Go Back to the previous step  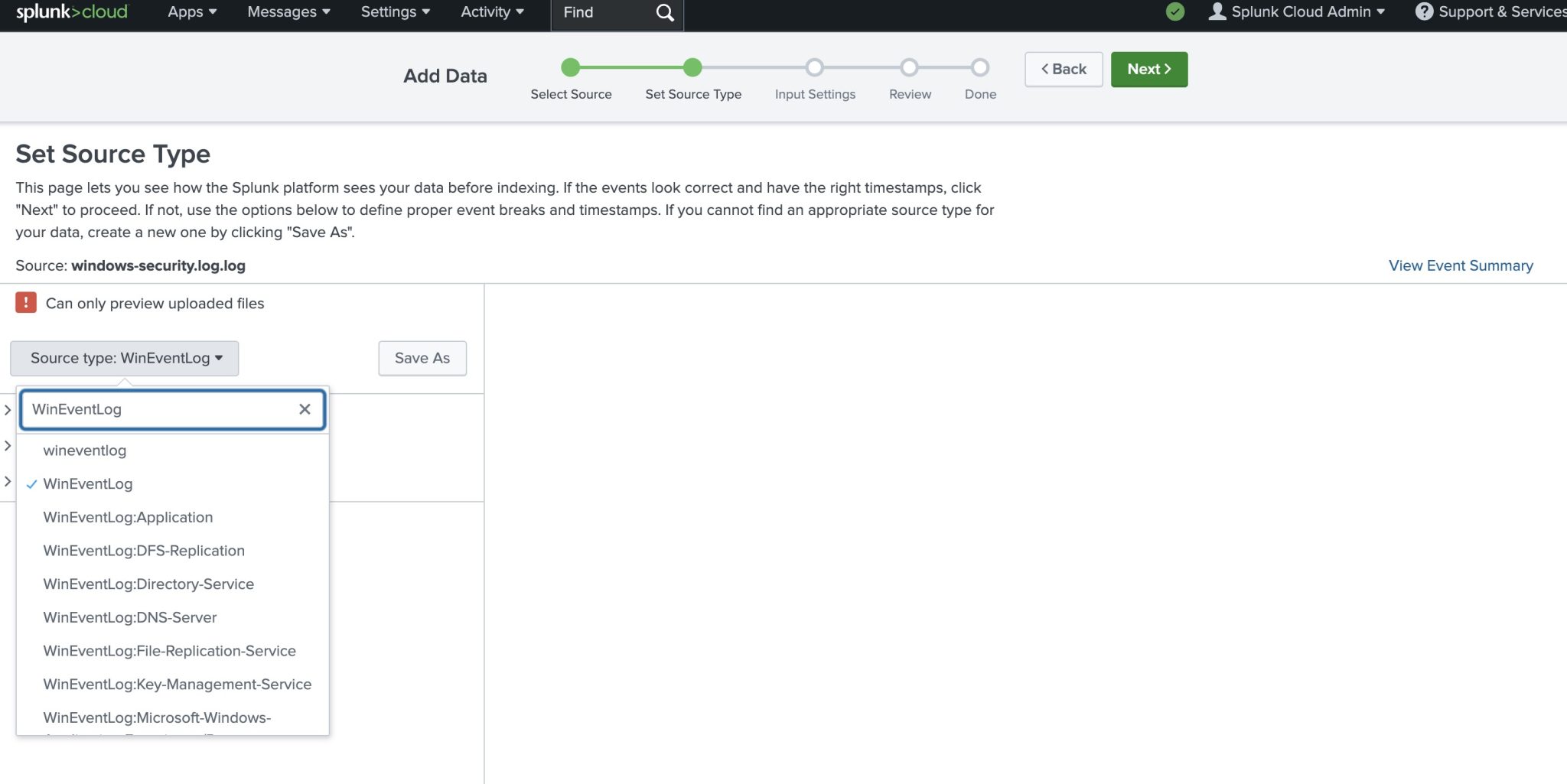click(1064, 70)
